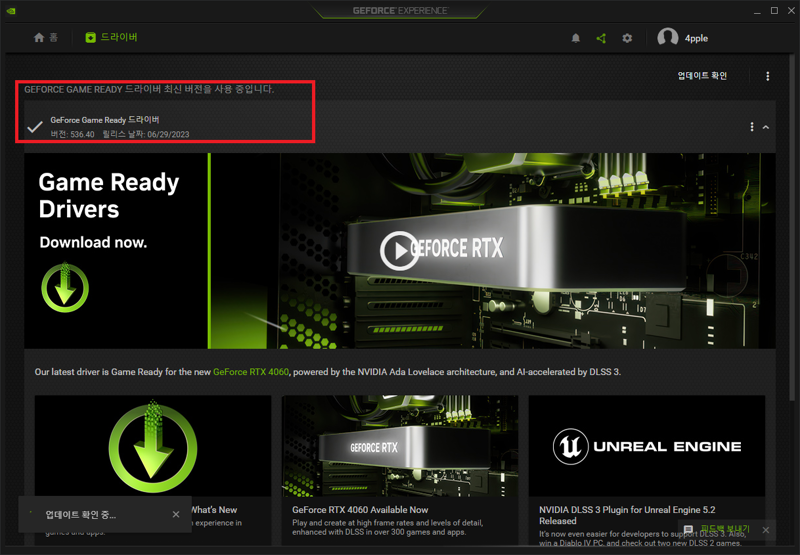This screenshot has width=800, height=555.
Task: Click the driver installed checkmark icon
Action: (35, 127)
